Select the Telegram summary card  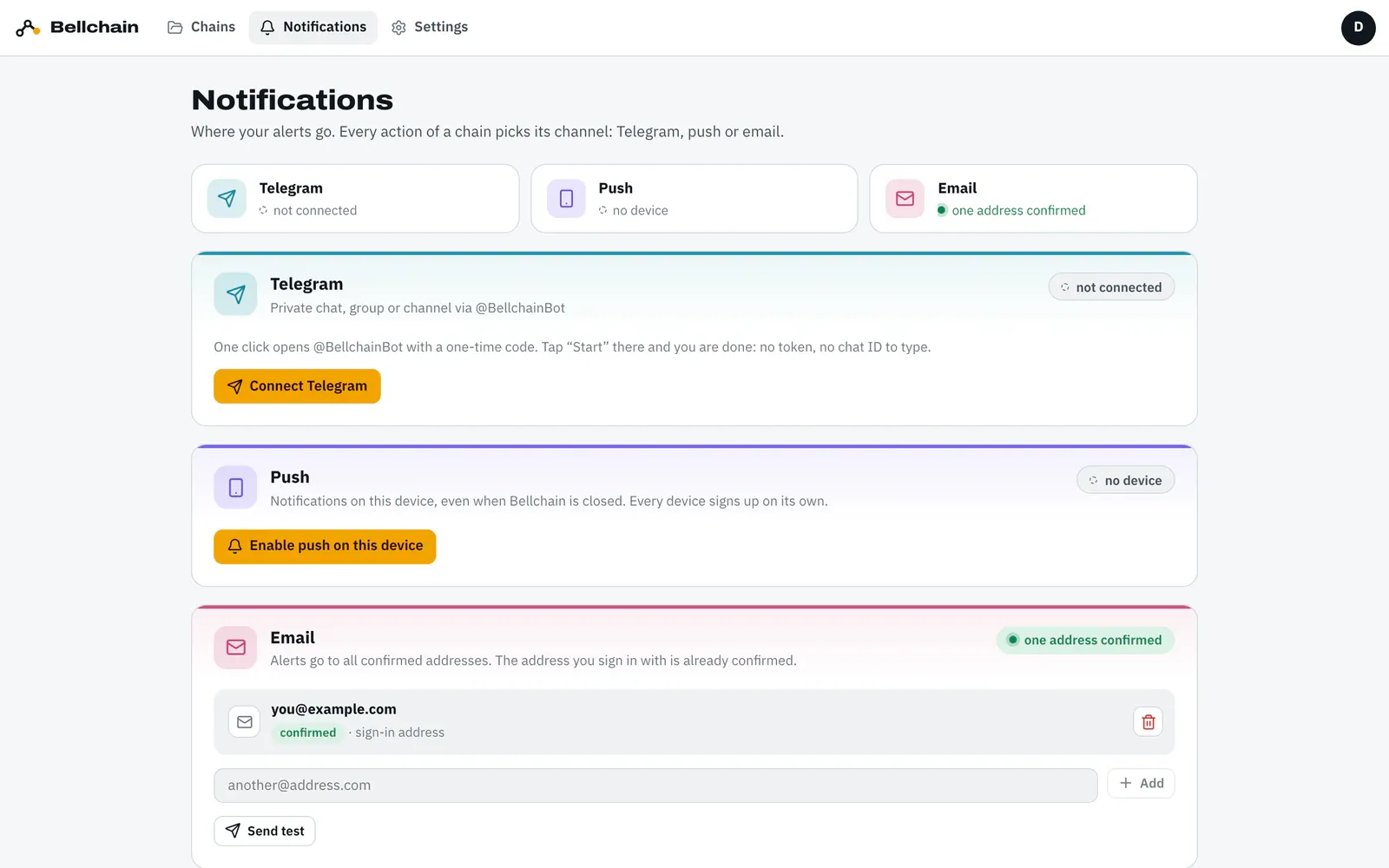(x=355, y=199)
